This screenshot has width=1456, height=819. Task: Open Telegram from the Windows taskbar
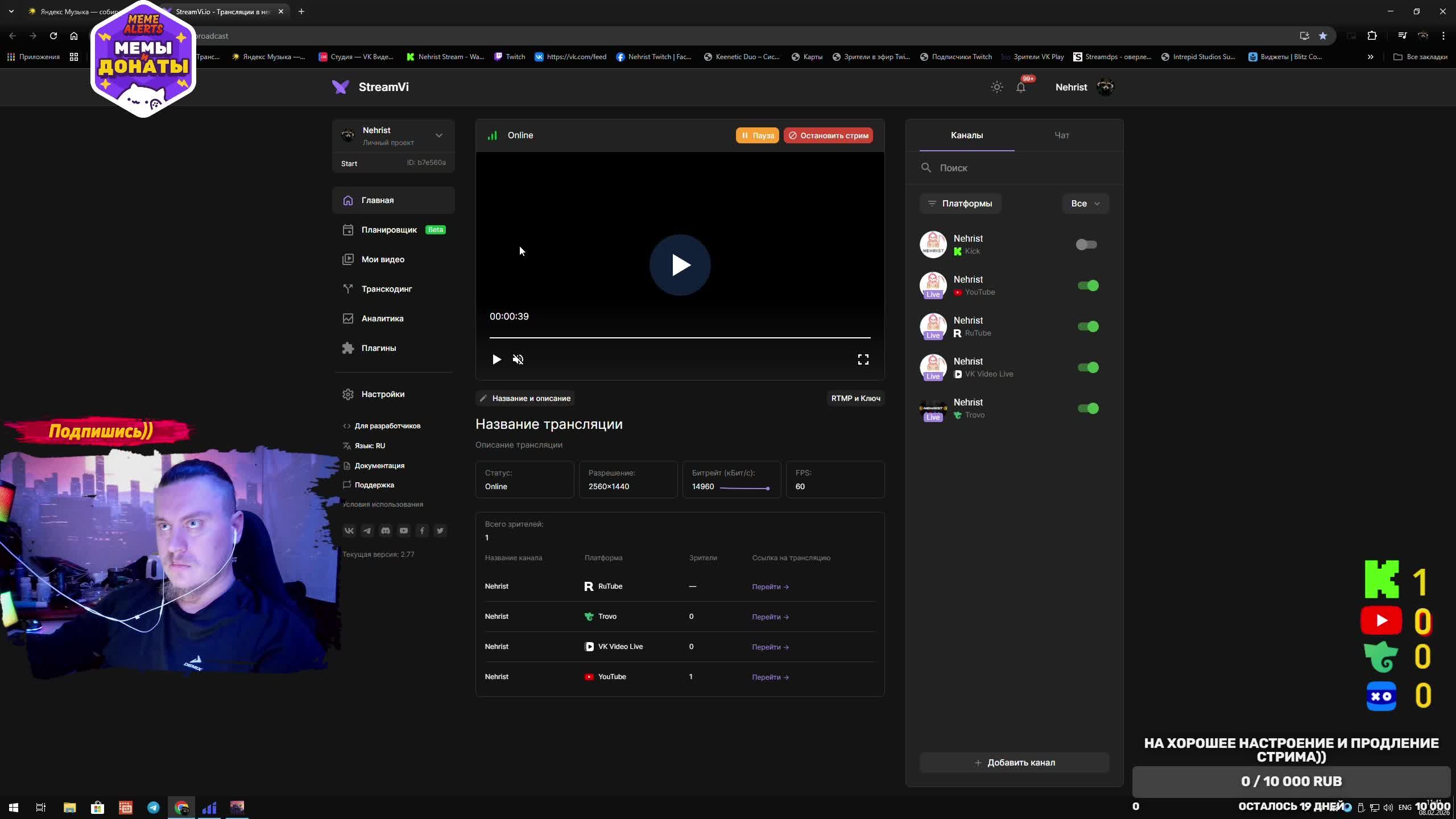click(154, 807)
